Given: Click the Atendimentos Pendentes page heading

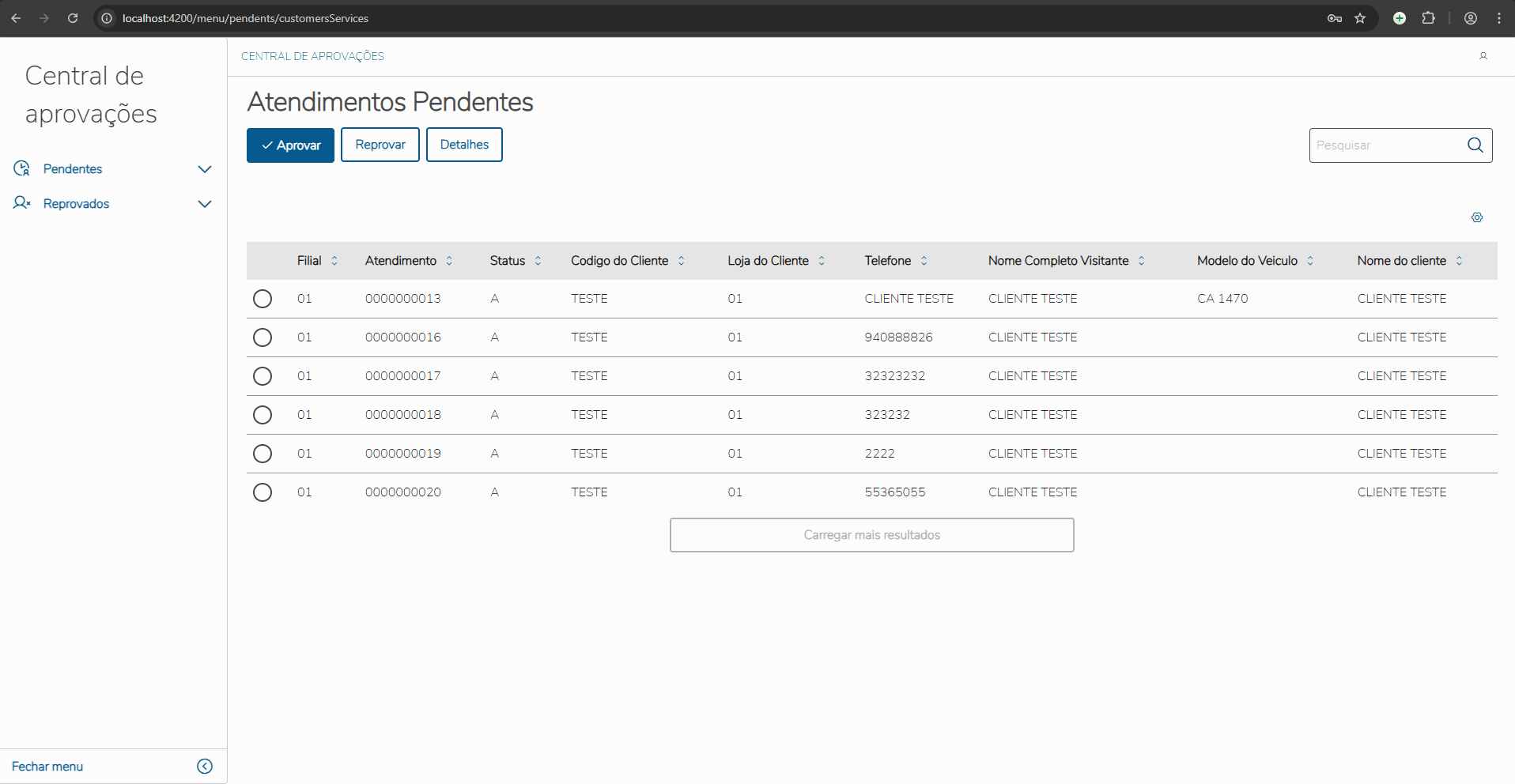Looking at the screenshot, I should (391, 102).
